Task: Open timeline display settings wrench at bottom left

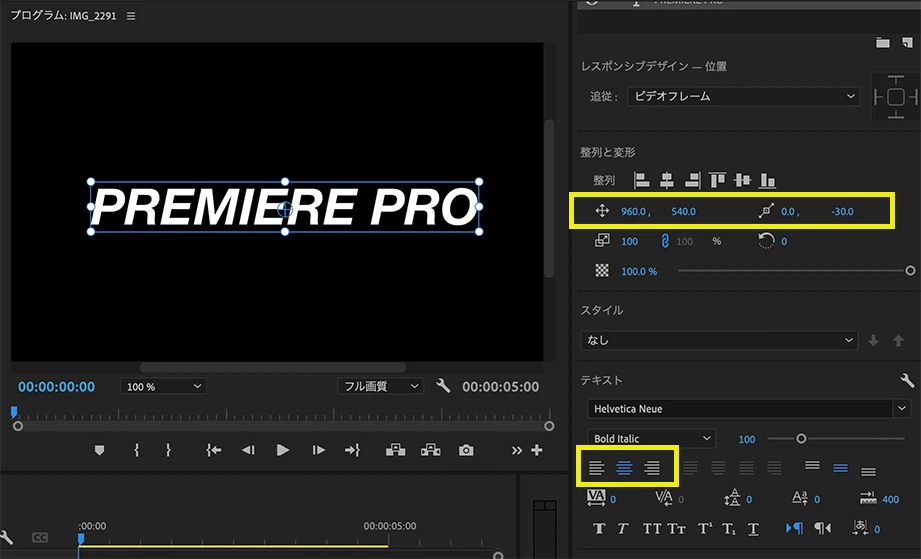Action: pos(6,537)
